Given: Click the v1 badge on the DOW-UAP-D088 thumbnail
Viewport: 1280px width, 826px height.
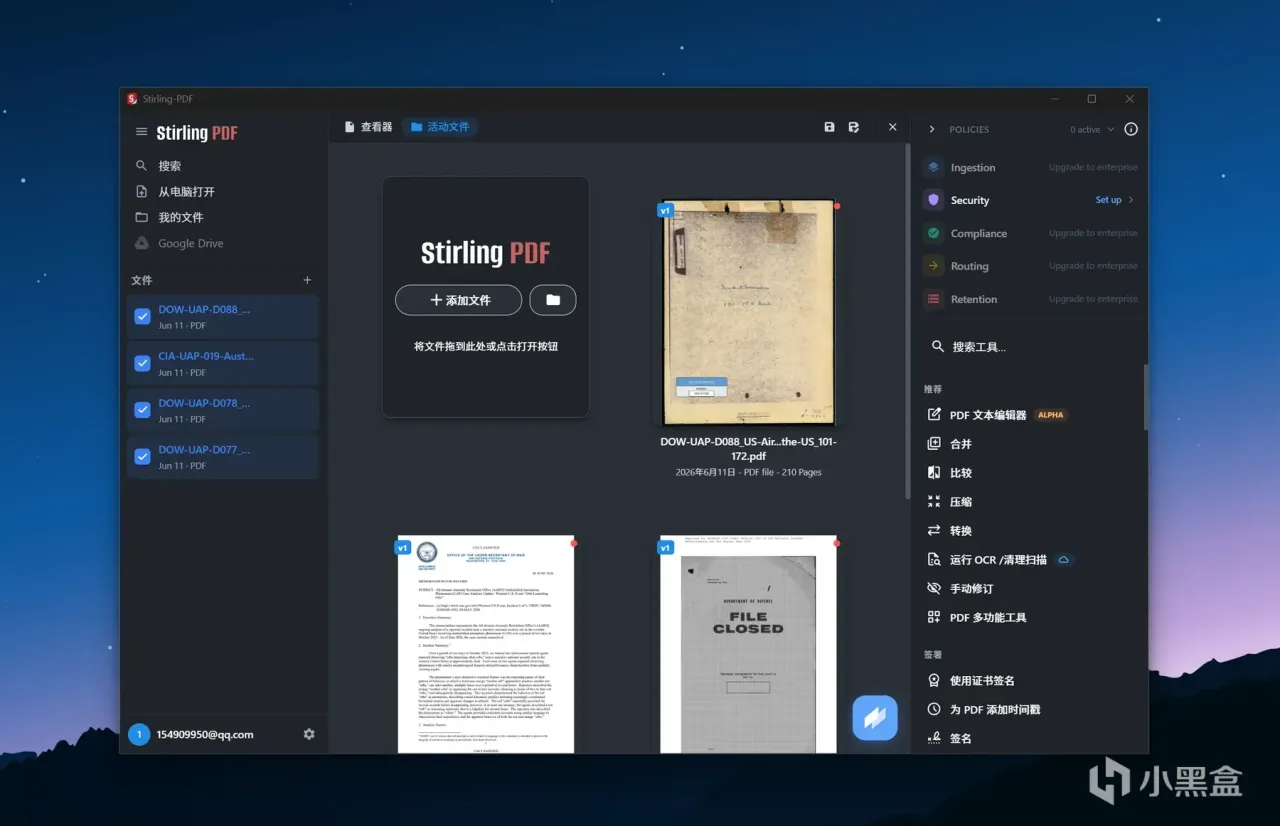Looking at the screenshot, I should pos(666,211).
